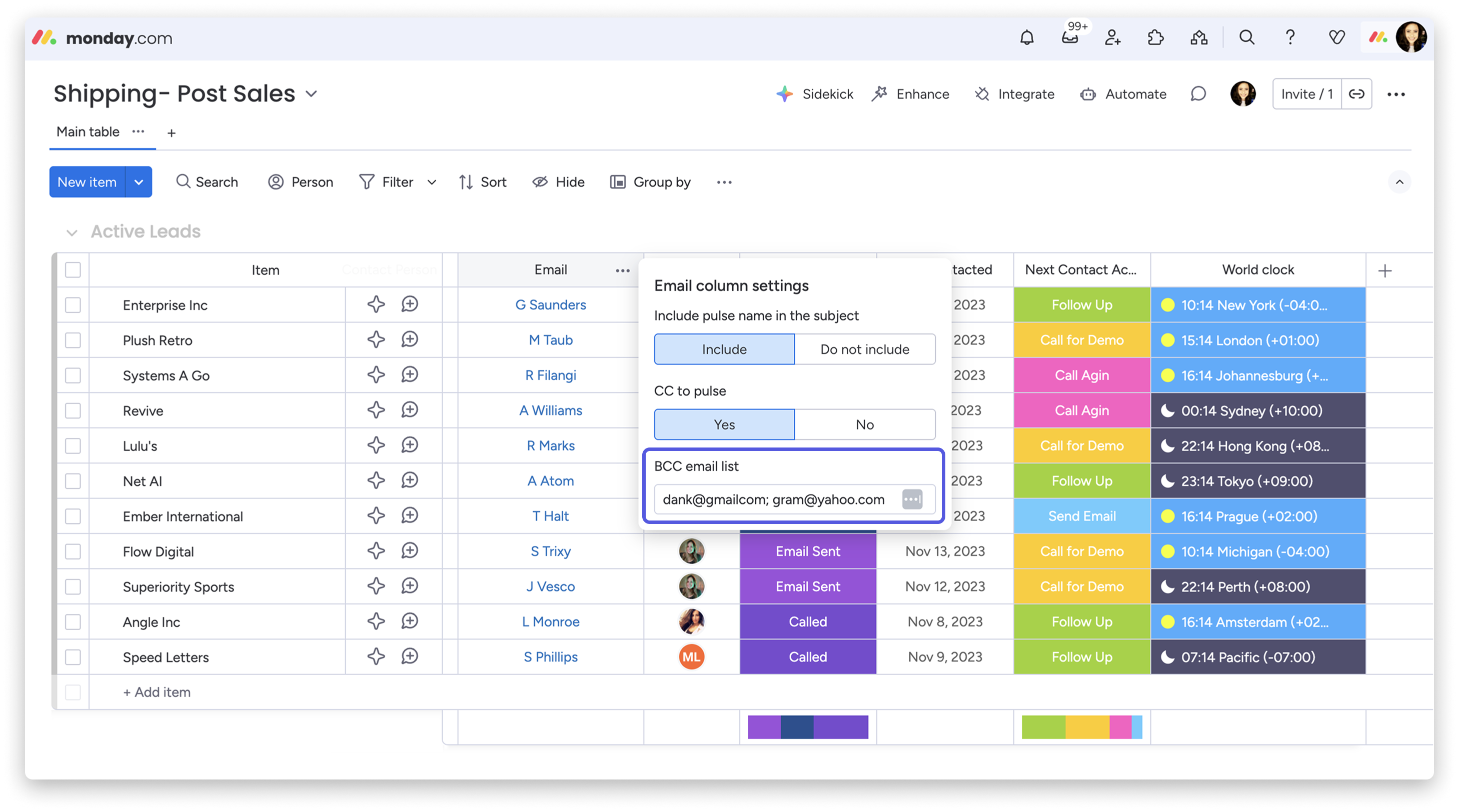1459x812 pixels.
Task: Click the search magnifier in top bar
Action: coord(1246,38)
